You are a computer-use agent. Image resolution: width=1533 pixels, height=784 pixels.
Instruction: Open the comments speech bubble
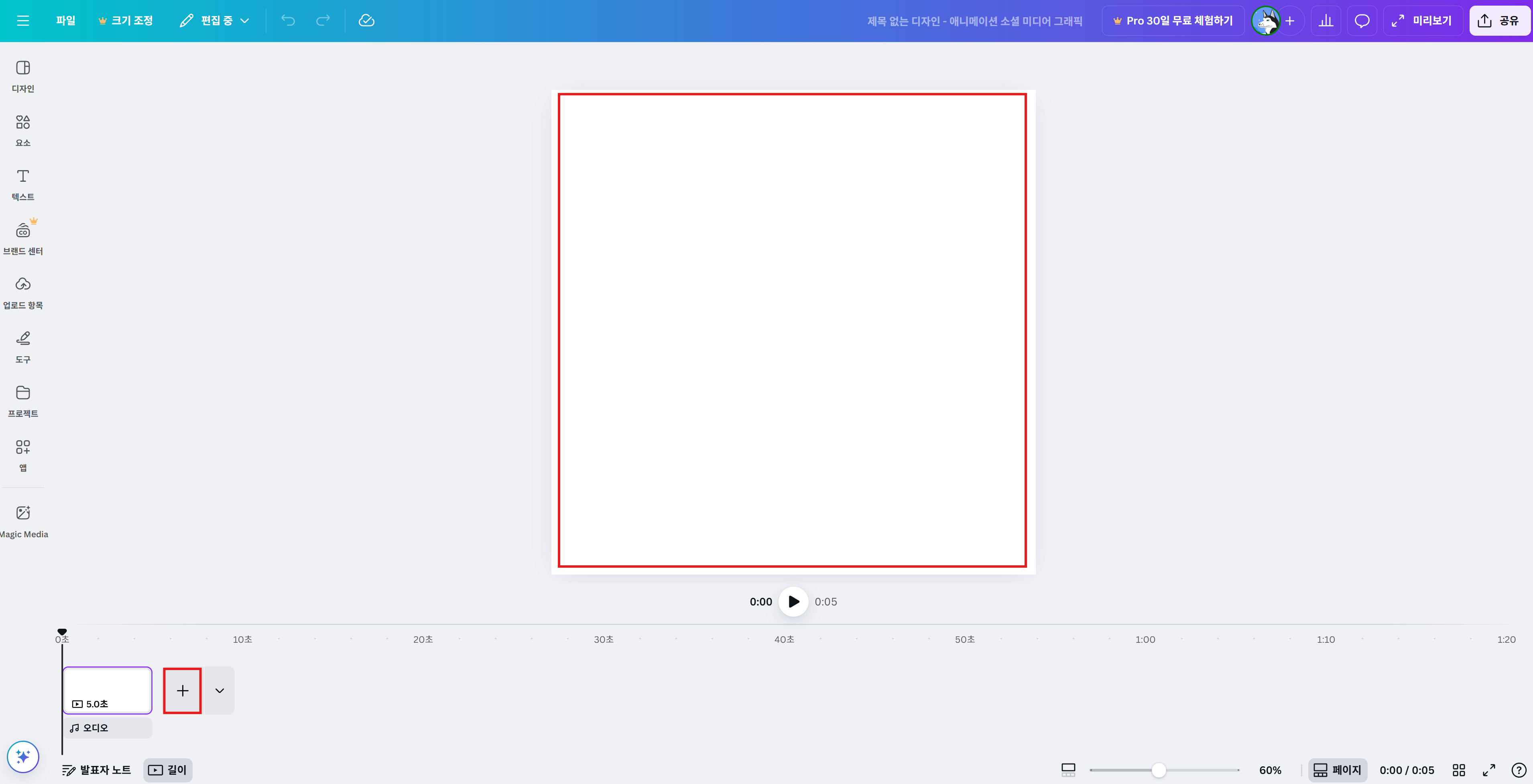pos(1362,21)
